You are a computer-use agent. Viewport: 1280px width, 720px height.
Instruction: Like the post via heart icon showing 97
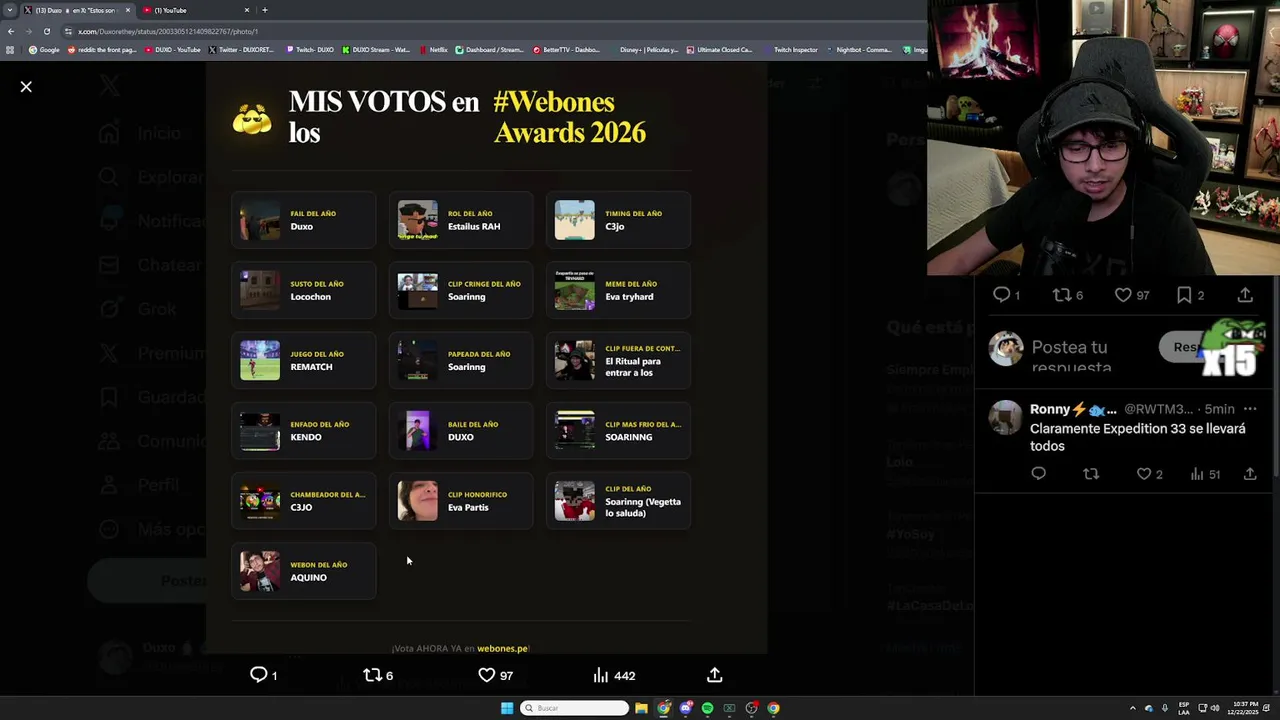487,675
